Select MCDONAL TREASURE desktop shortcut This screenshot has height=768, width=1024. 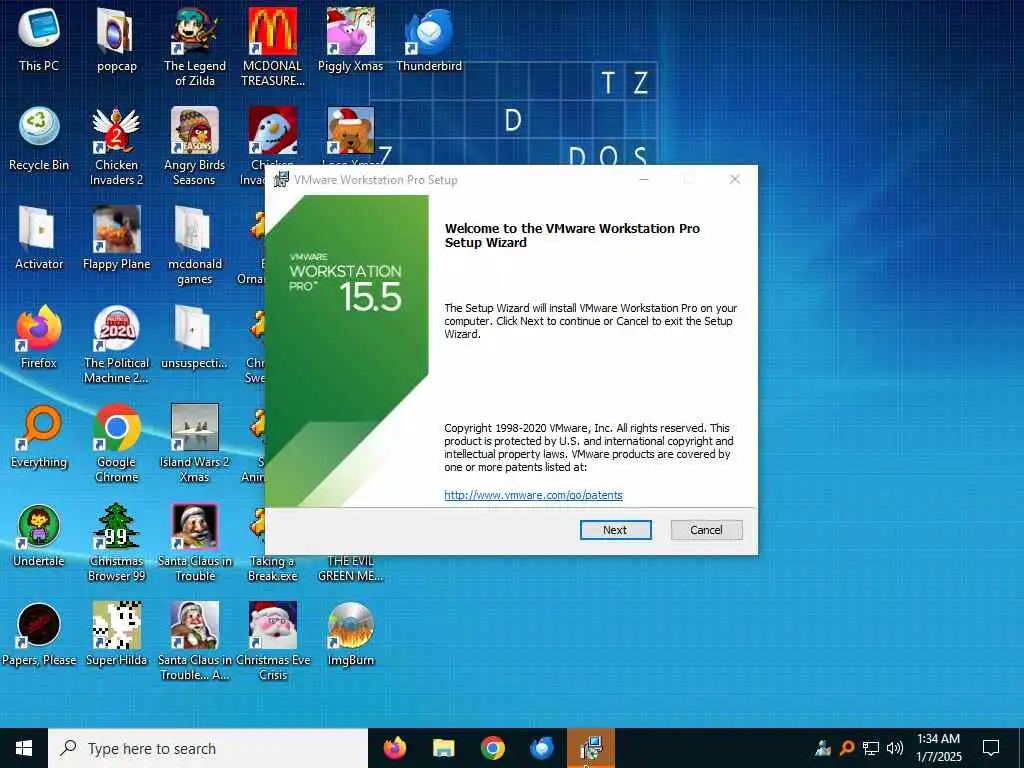click(273, 46)
